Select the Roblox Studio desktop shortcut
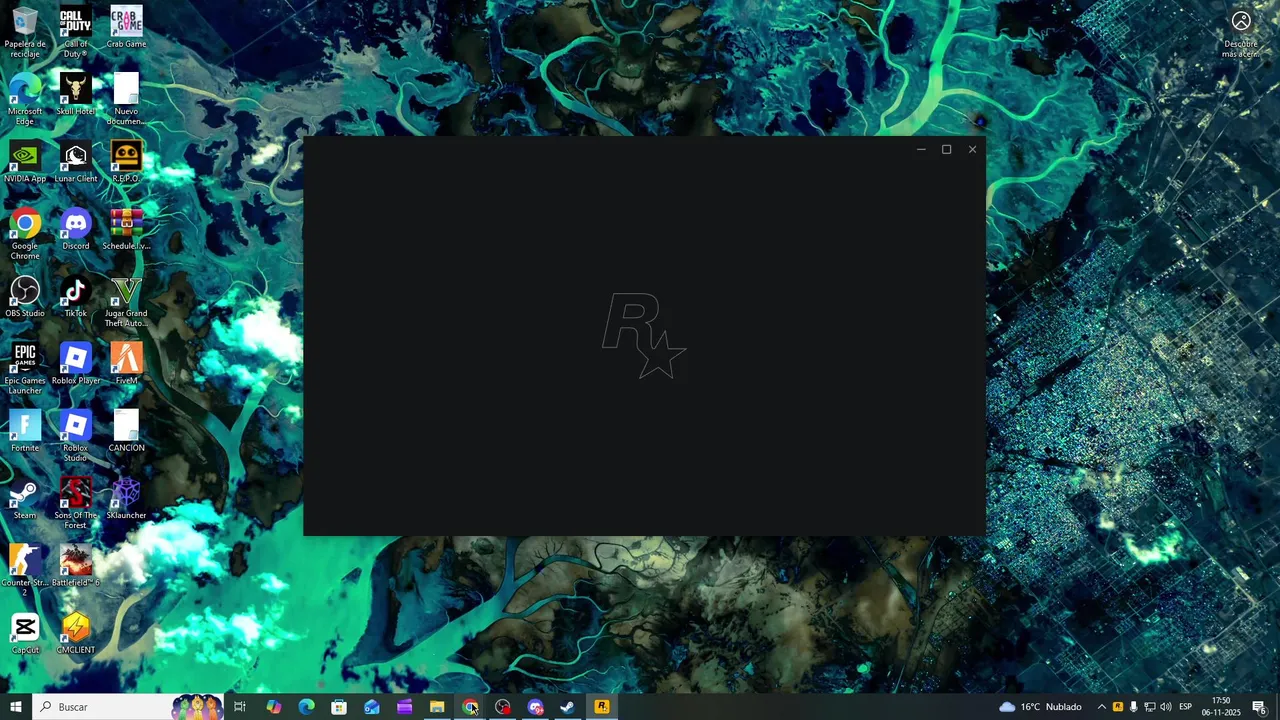The image size is (1280, 720). click(76, 436)
